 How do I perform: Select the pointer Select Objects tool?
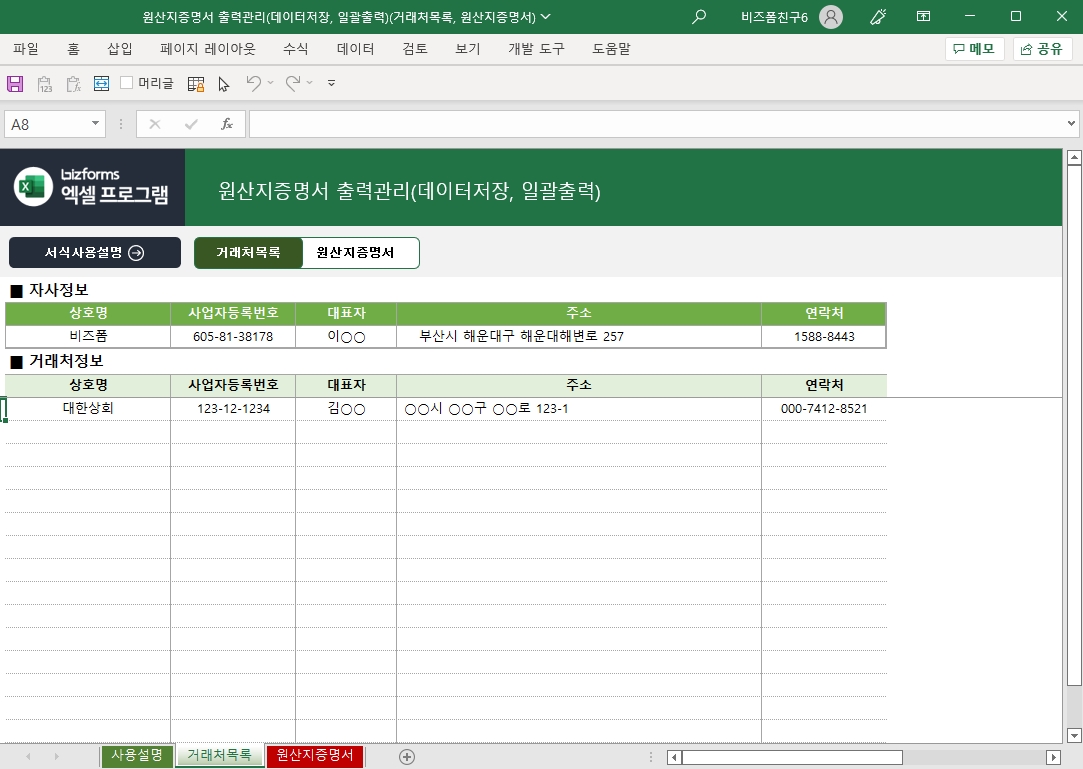coord(224,84)
